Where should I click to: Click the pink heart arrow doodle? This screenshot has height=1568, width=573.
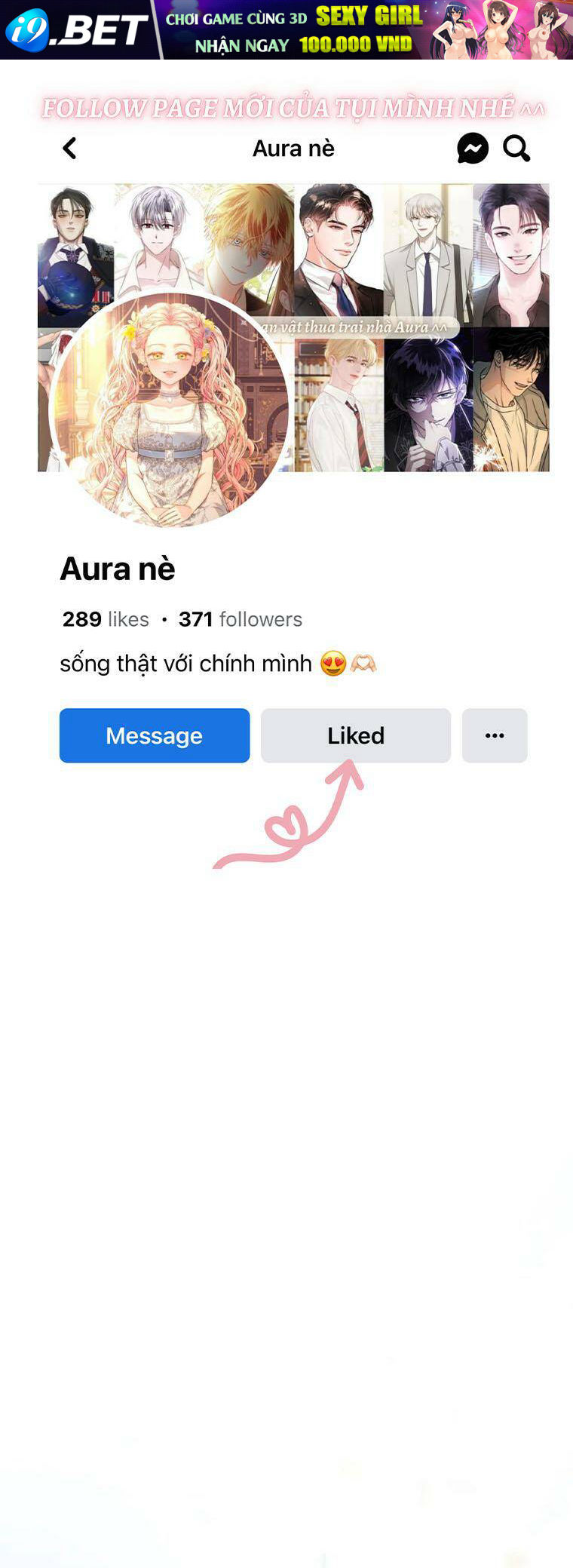pyautogui.click(x=289, y=815)
